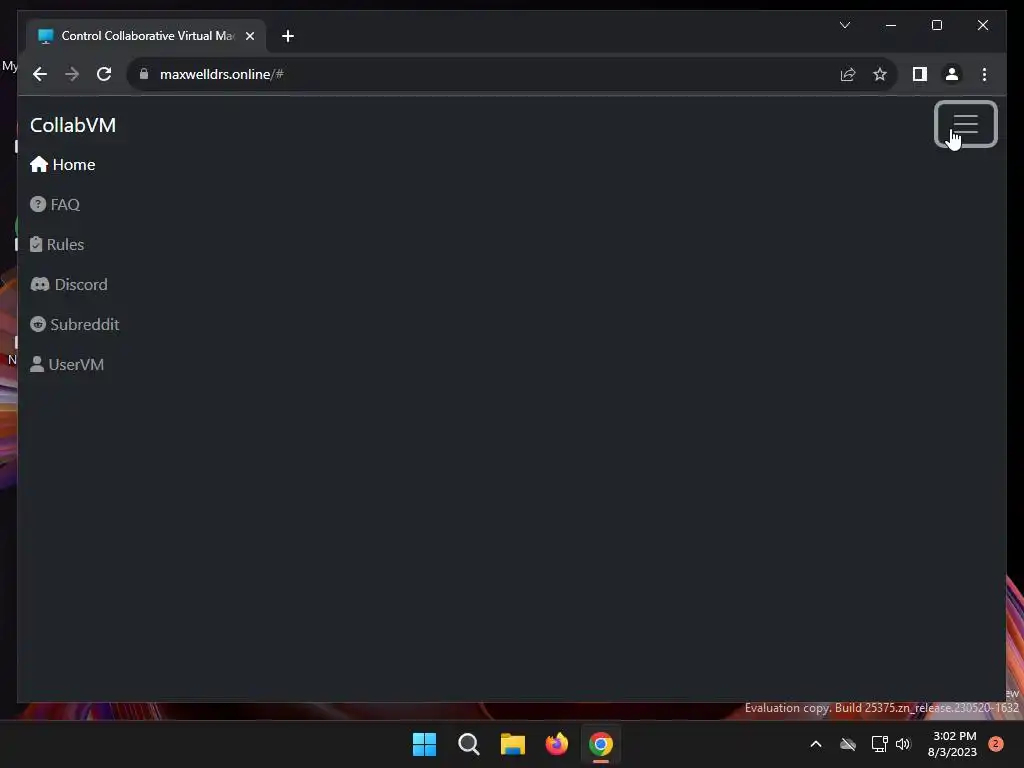Viewport: 1024px width, 768px height.
Task: Go back using the browser back arrow
Action: pyautogui.click(x=40, y=74)
